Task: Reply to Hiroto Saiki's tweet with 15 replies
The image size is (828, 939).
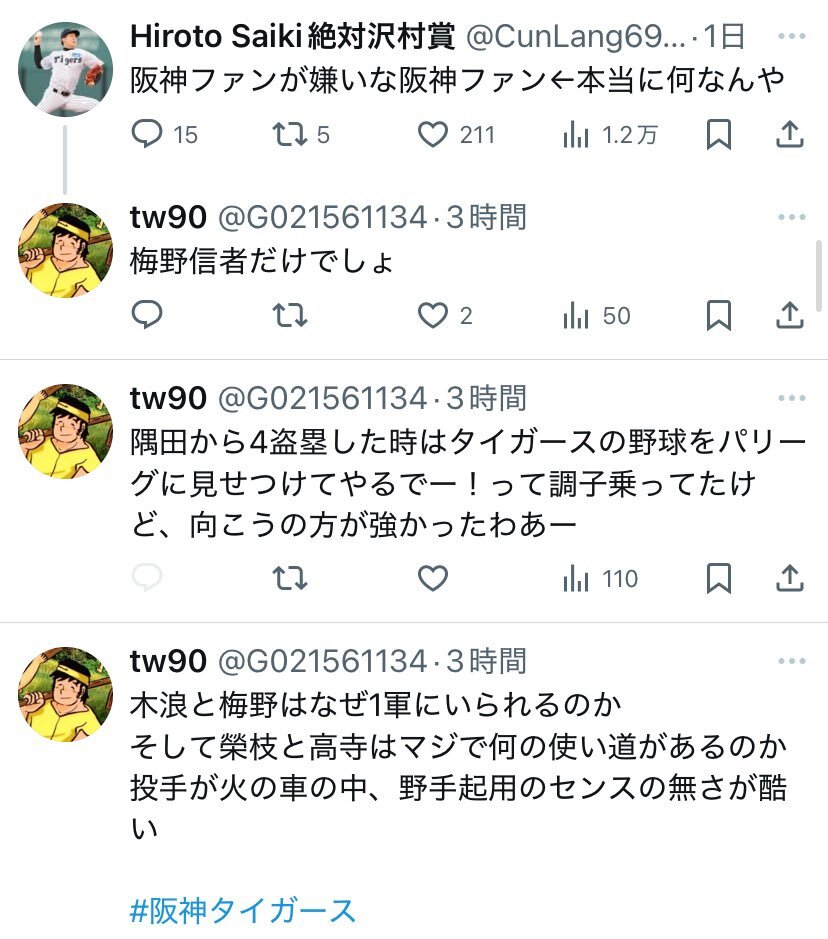Action: pyautogui.click(x=147, y=134)
